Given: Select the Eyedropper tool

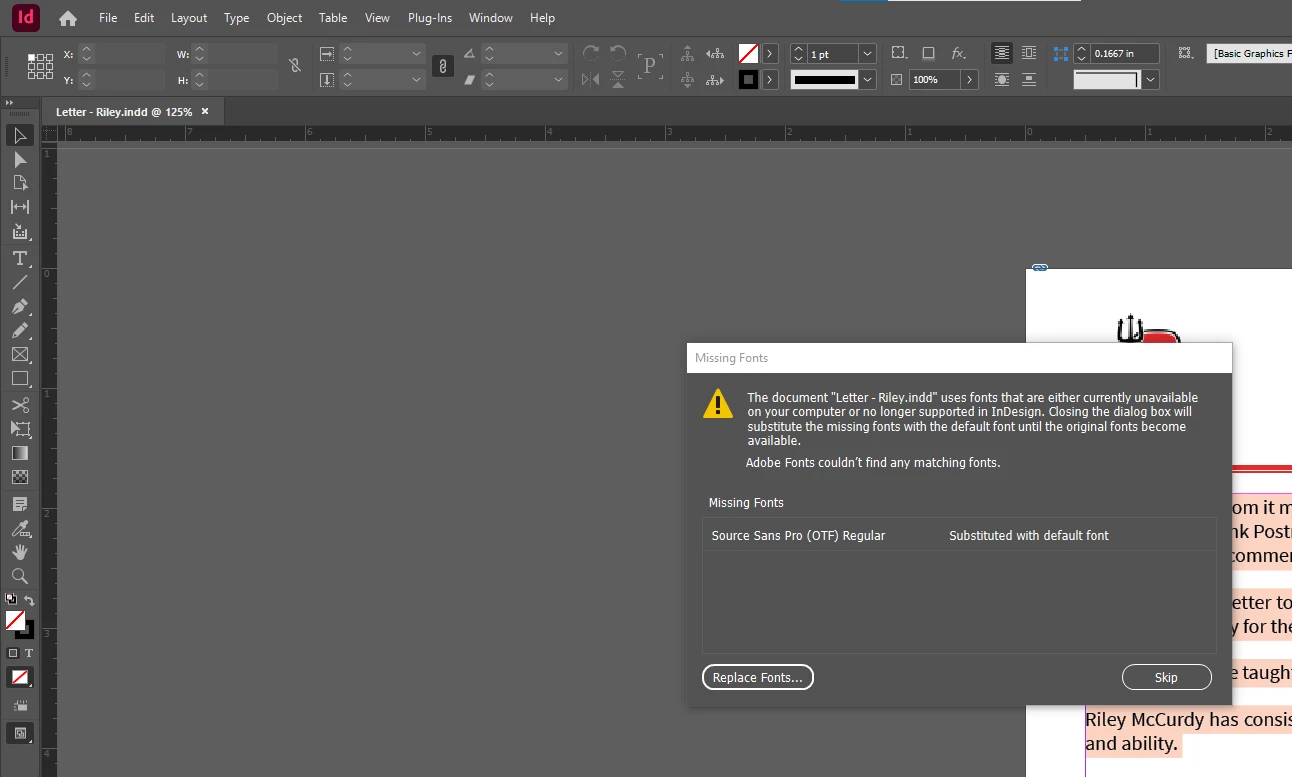Looking at the screenshot, I should [20, 528].
